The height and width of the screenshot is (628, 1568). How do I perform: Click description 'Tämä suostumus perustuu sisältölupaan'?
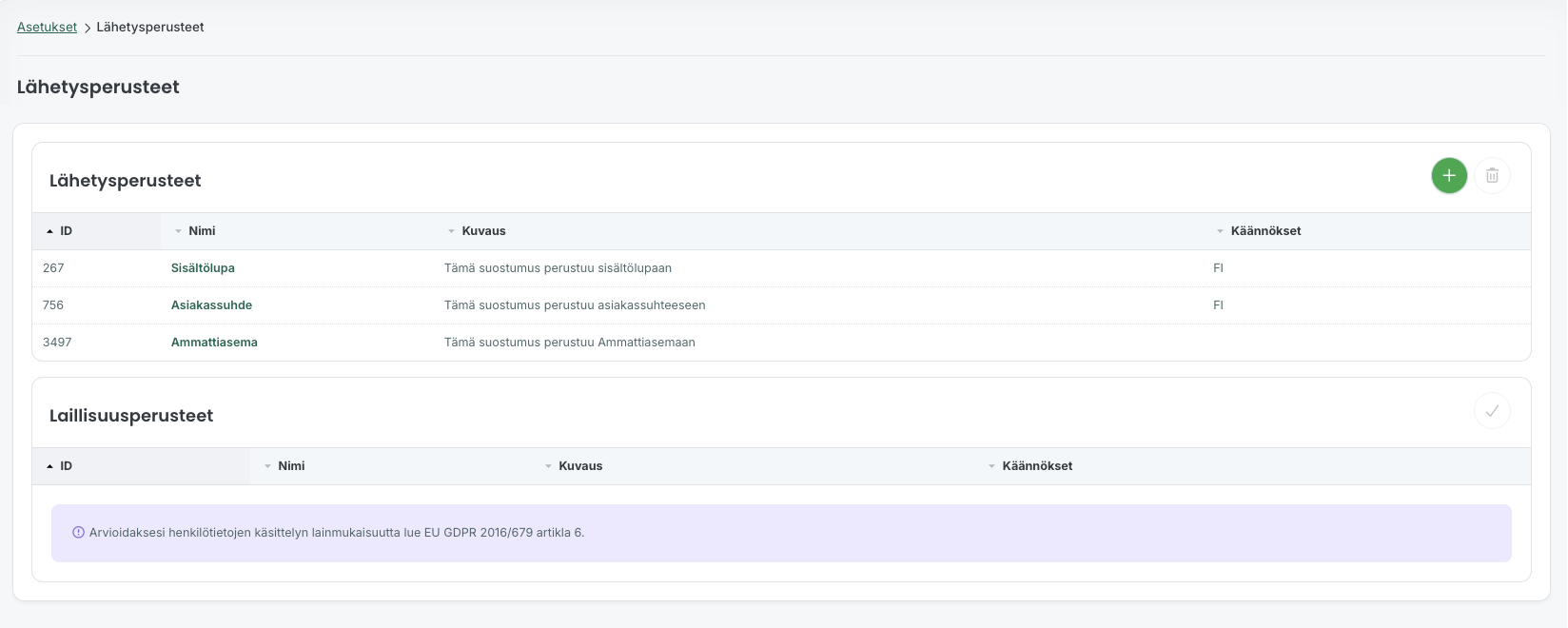click(x=558, y=268)
